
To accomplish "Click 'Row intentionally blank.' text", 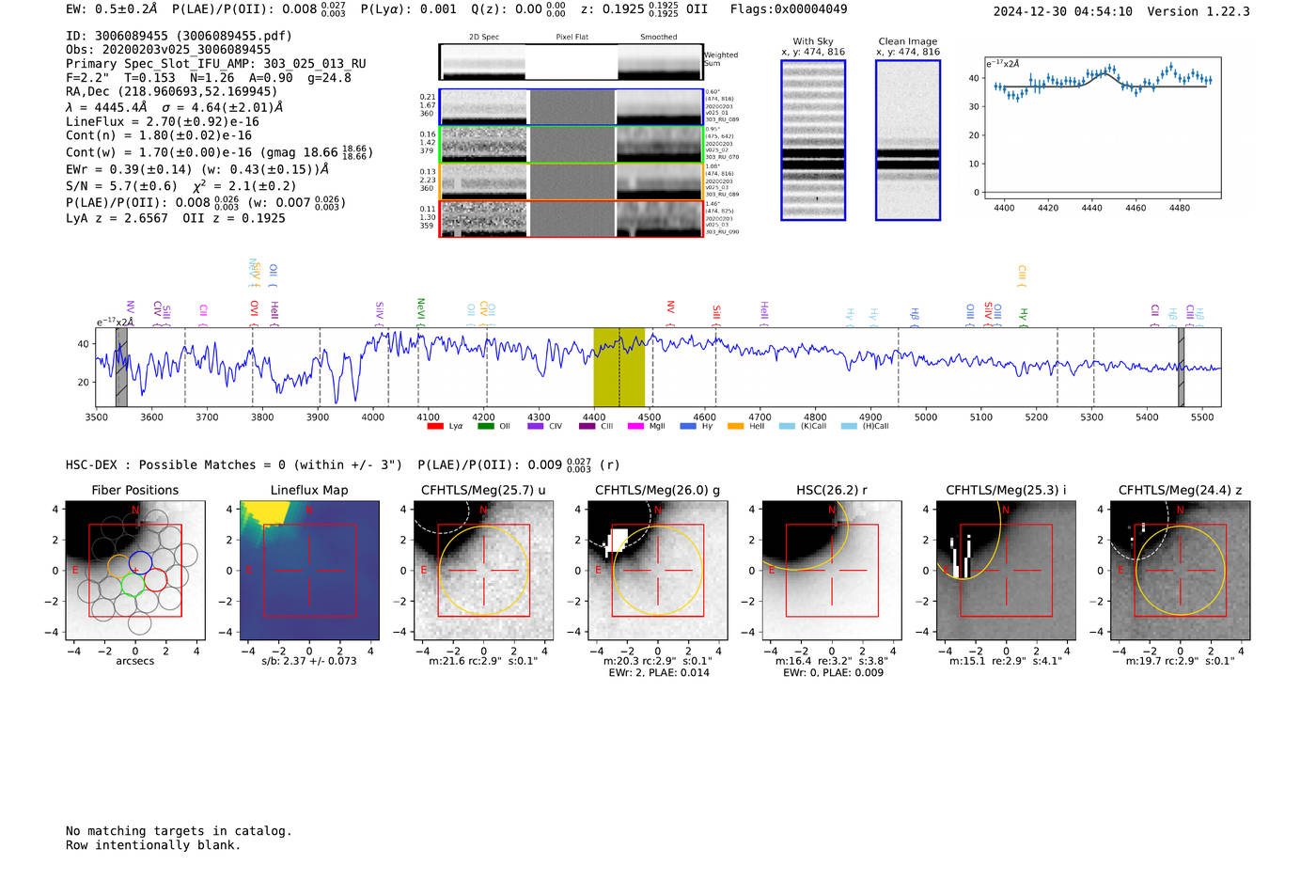I will point(153,845).
